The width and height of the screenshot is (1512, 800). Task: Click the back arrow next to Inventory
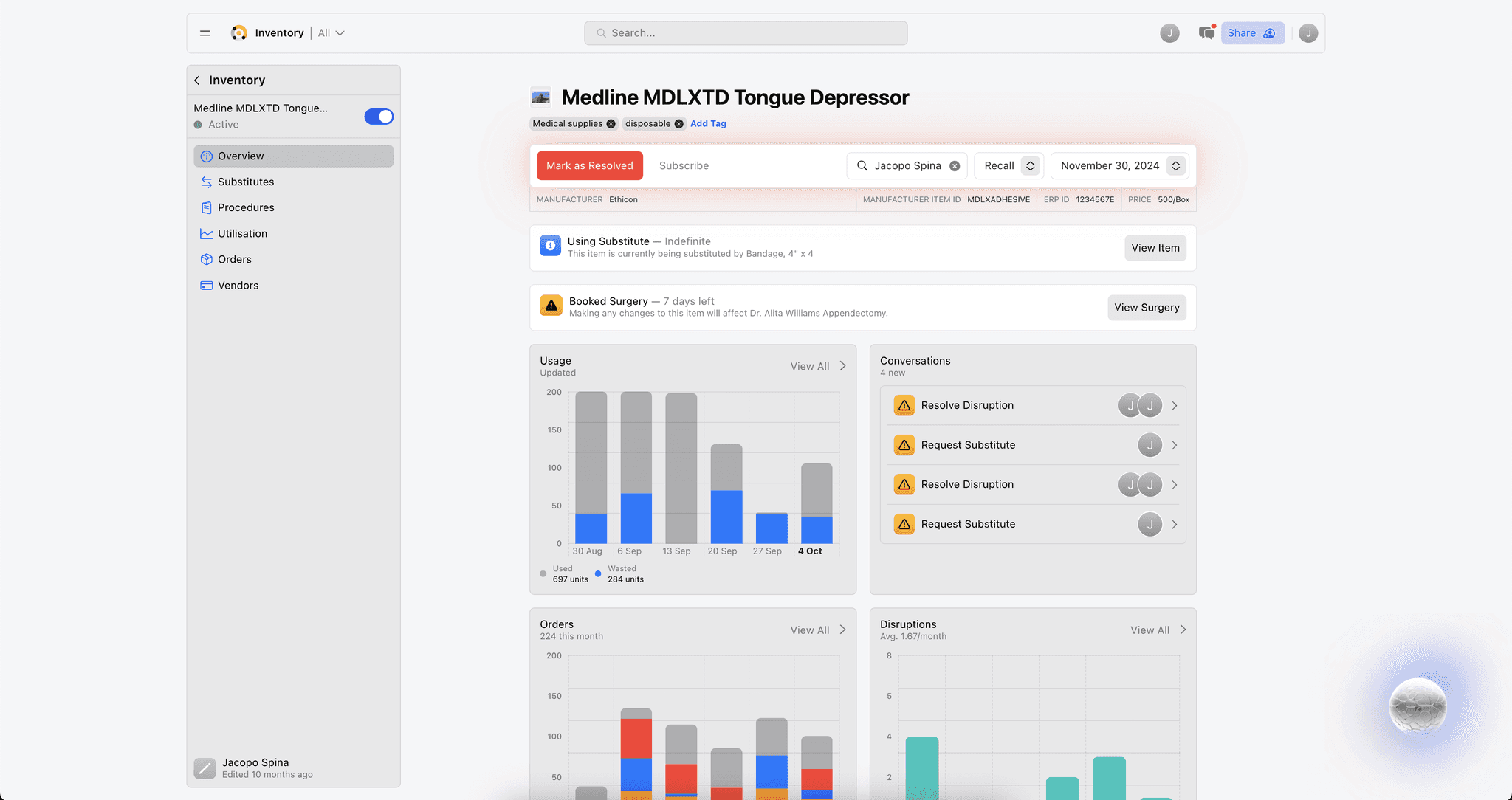point(197,80)
